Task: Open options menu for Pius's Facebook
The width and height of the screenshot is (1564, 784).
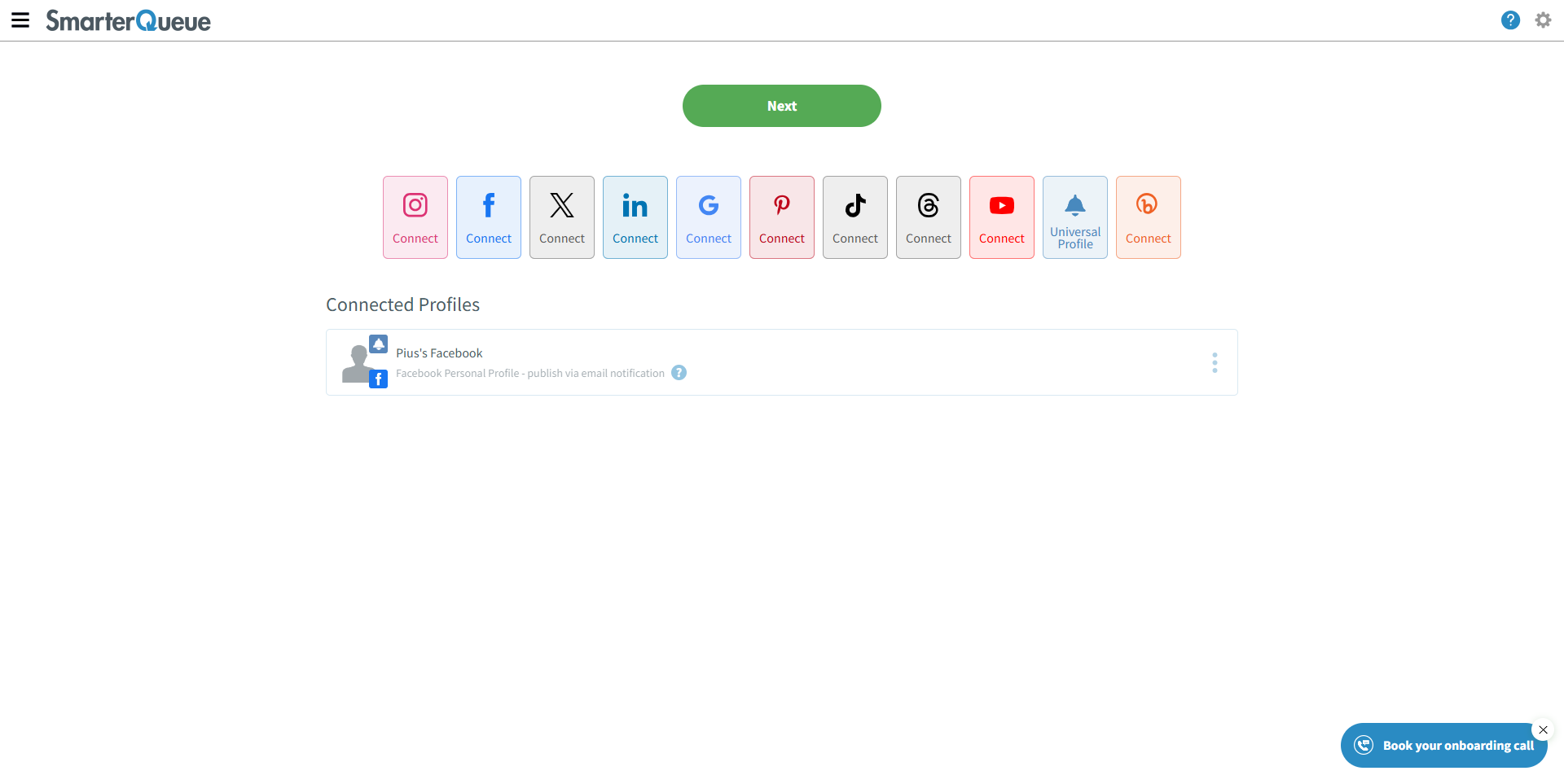Action: coord(1215,363)
